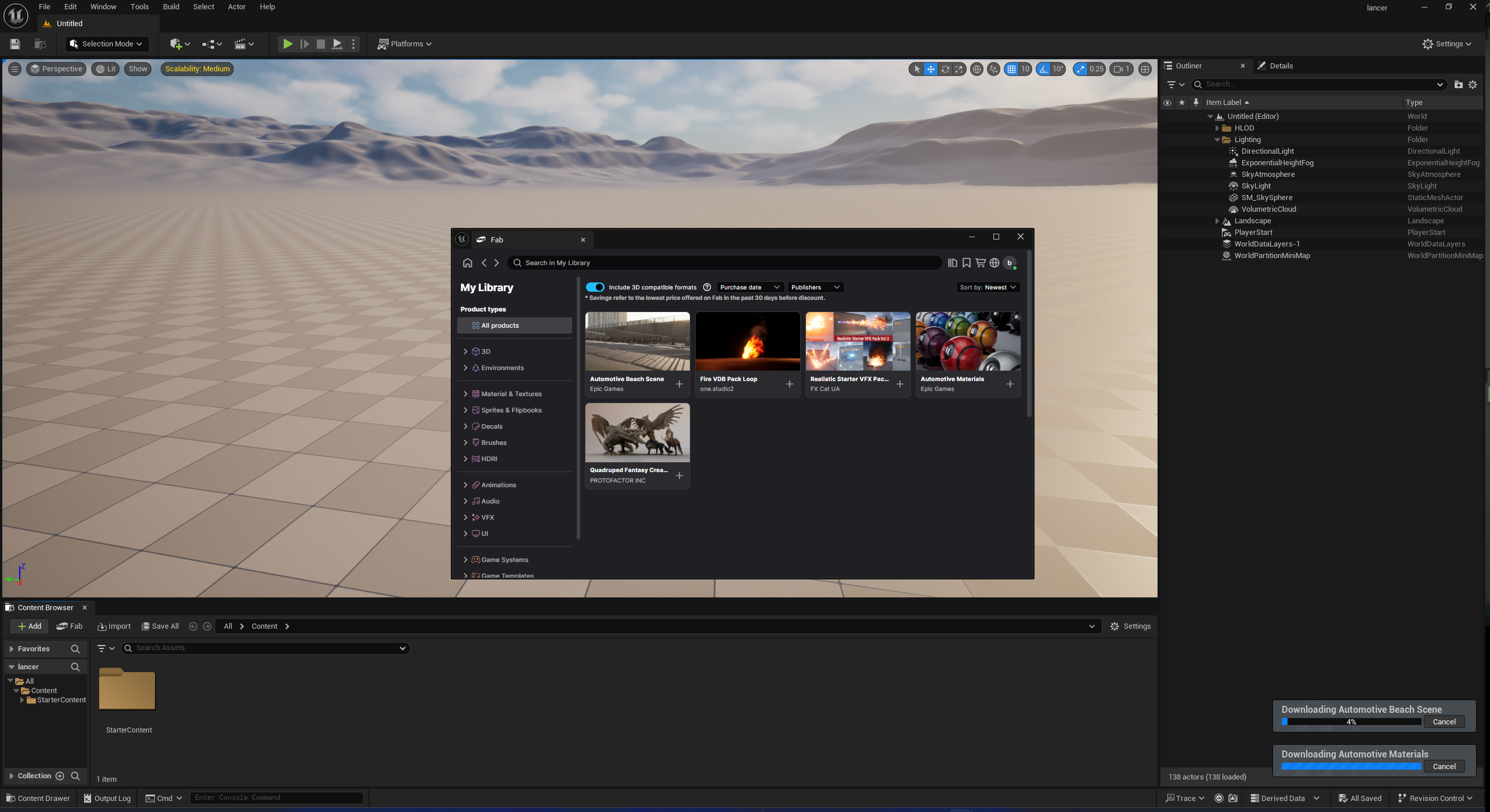Select the Untitled level tab

69,24
